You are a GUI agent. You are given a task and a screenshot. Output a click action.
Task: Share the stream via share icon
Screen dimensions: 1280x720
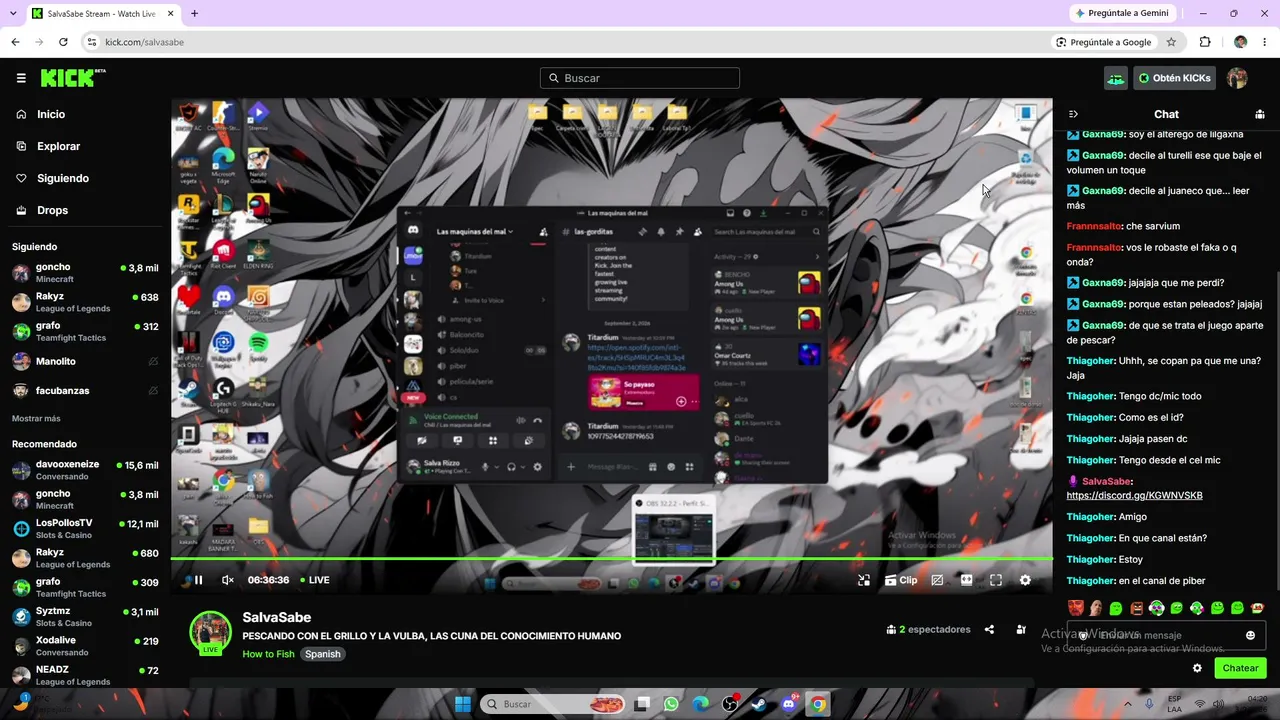989,630
